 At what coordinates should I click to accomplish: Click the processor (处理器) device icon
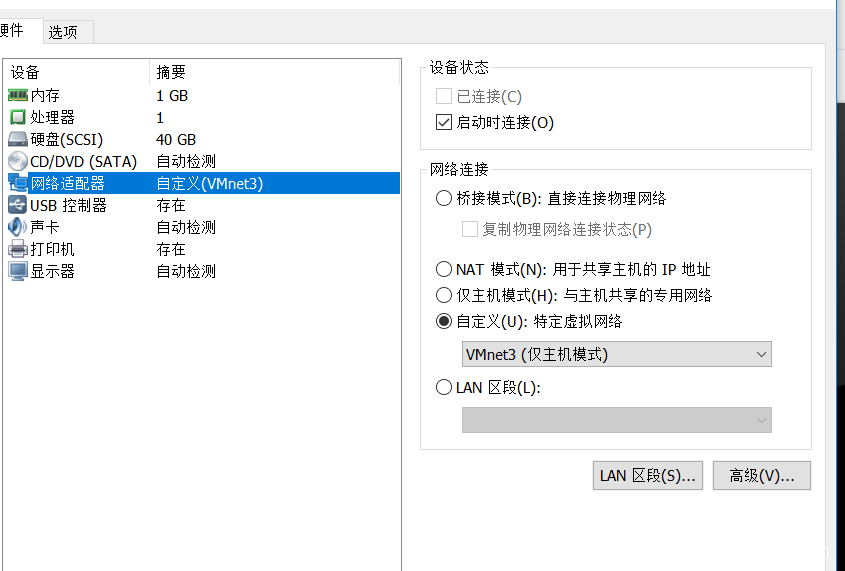point(17,118)
